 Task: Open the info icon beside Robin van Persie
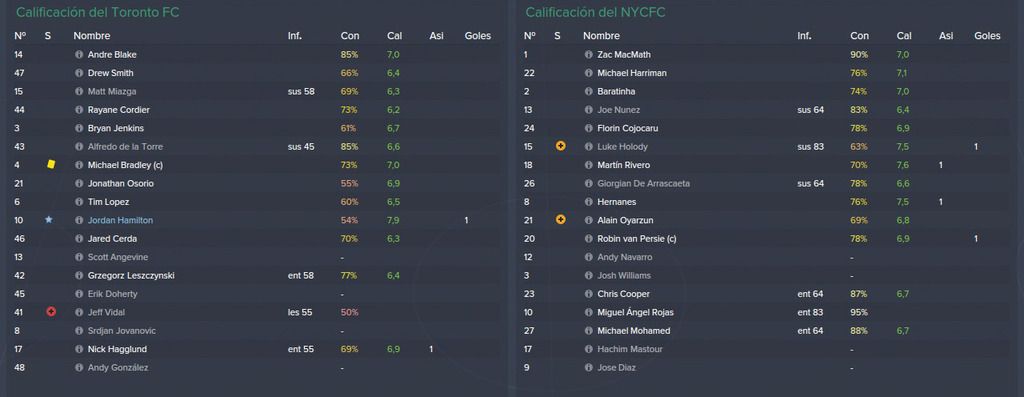click(x=588, y=239)
